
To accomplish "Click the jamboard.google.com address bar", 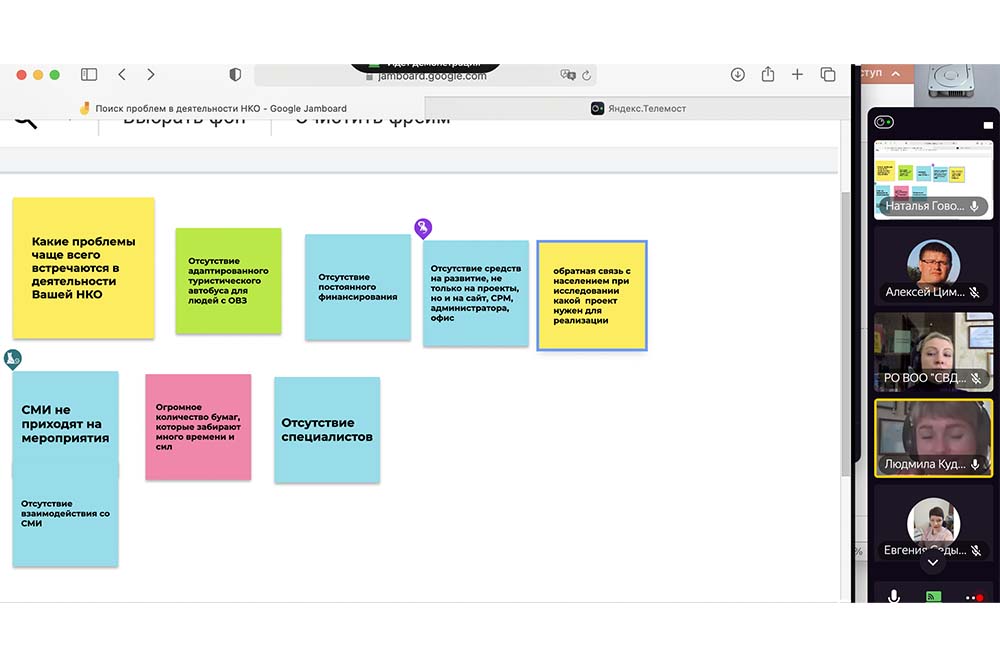I will [430, 76].
